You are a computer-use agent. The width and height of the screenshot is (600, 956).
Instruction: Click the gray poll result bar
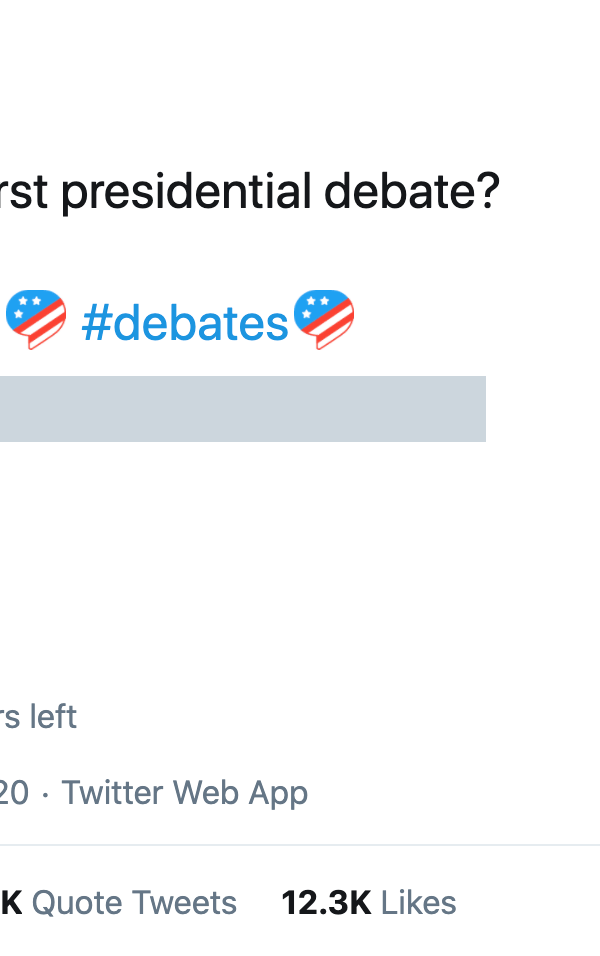[x=242, y=409]
